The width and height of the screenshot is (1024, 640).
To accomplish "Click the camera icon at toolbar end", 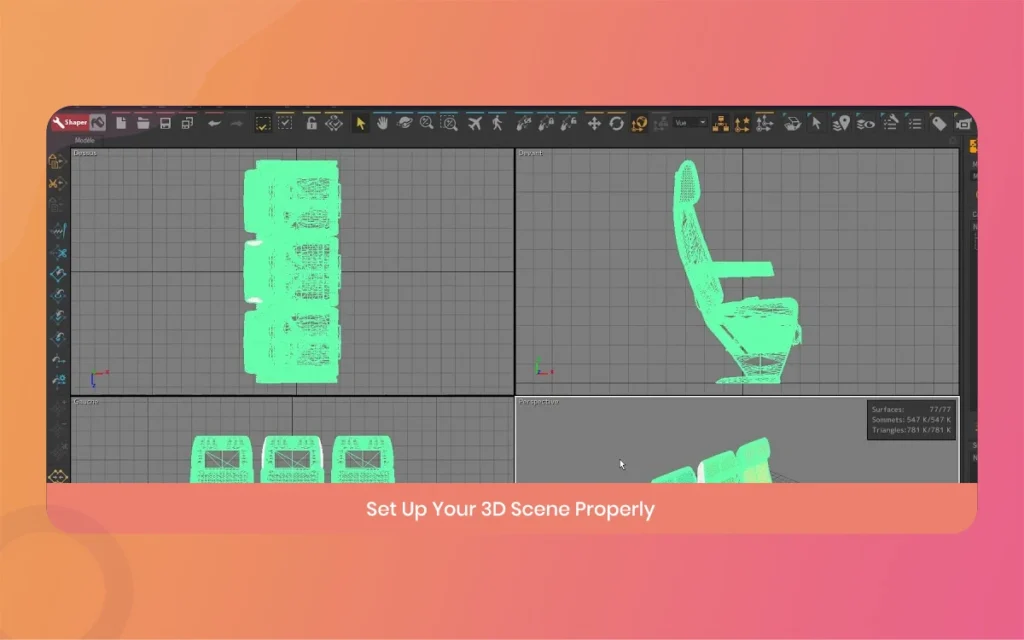I will coord(963,123).
